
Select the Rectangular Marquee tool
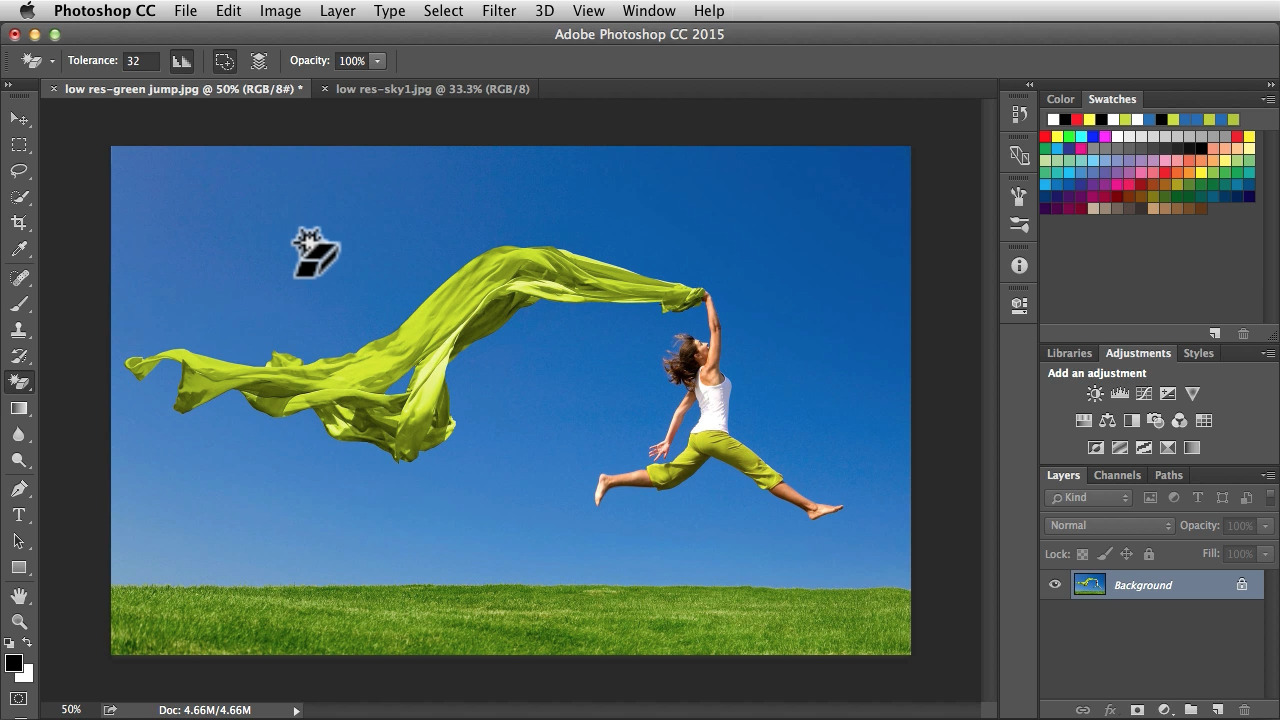19,145
